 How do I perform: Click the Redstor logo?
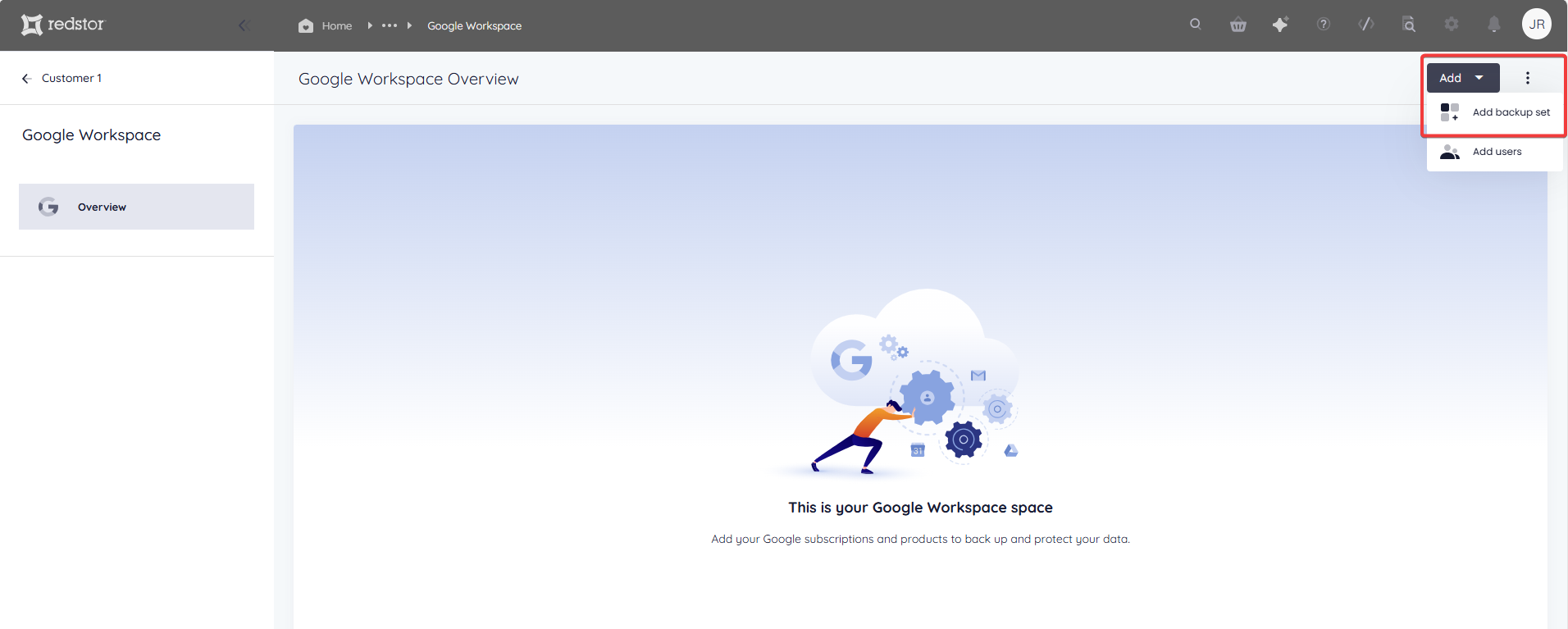(63, 25)
